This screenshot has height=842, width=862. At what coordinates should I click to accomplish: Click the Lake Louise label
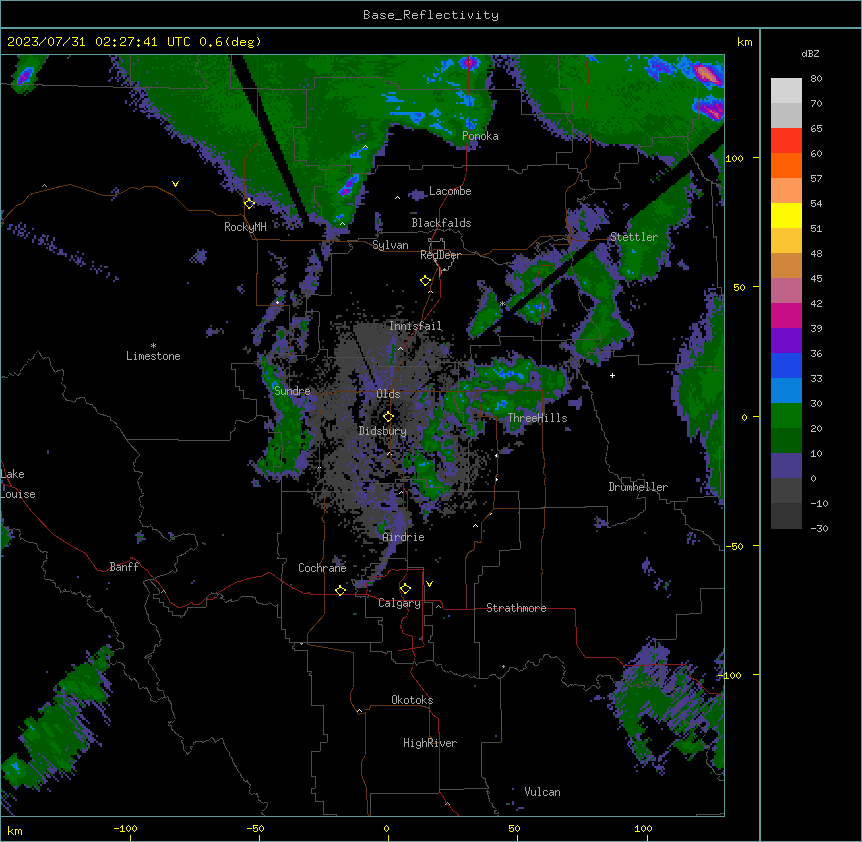(x=18, y=484)
